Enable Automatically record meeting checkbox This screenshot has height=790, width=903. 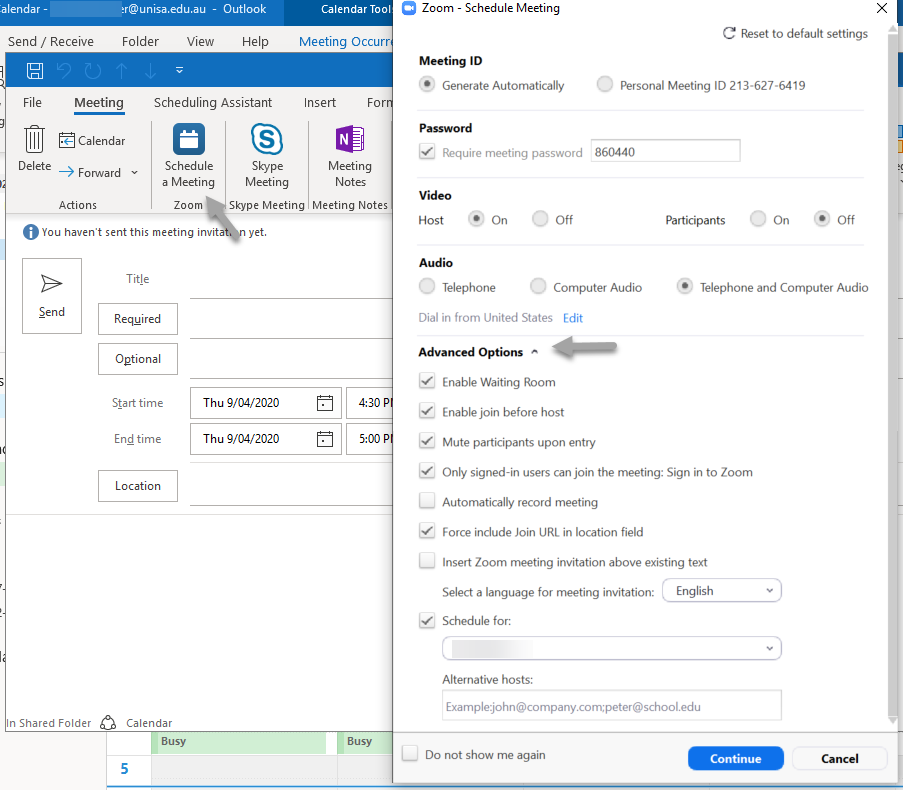tap(427, 501)
